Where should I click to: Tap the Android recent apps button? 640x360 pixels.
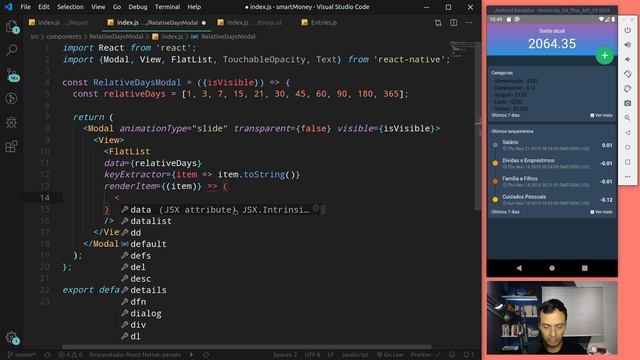(x=584, y=268)
